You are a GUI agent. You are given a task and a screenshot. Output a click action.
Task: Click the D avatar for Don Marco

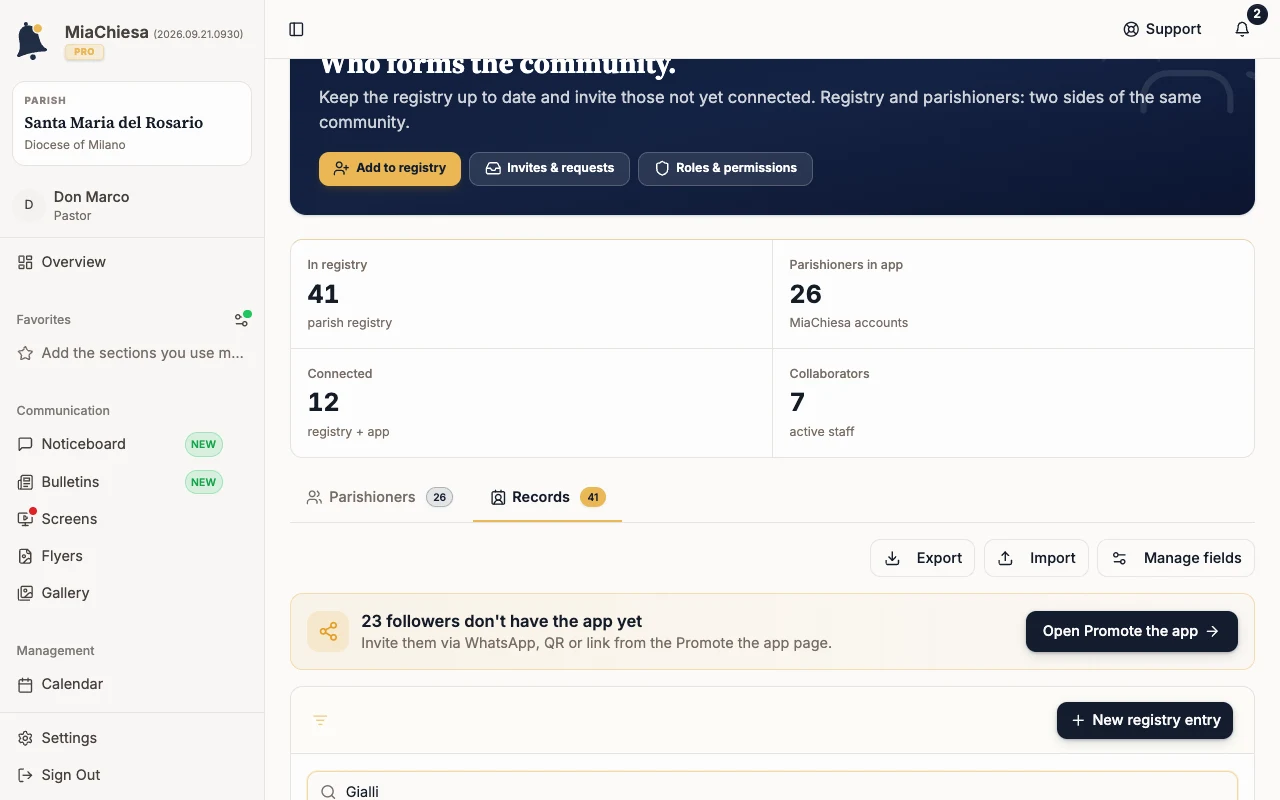click(x=29, y=205)
